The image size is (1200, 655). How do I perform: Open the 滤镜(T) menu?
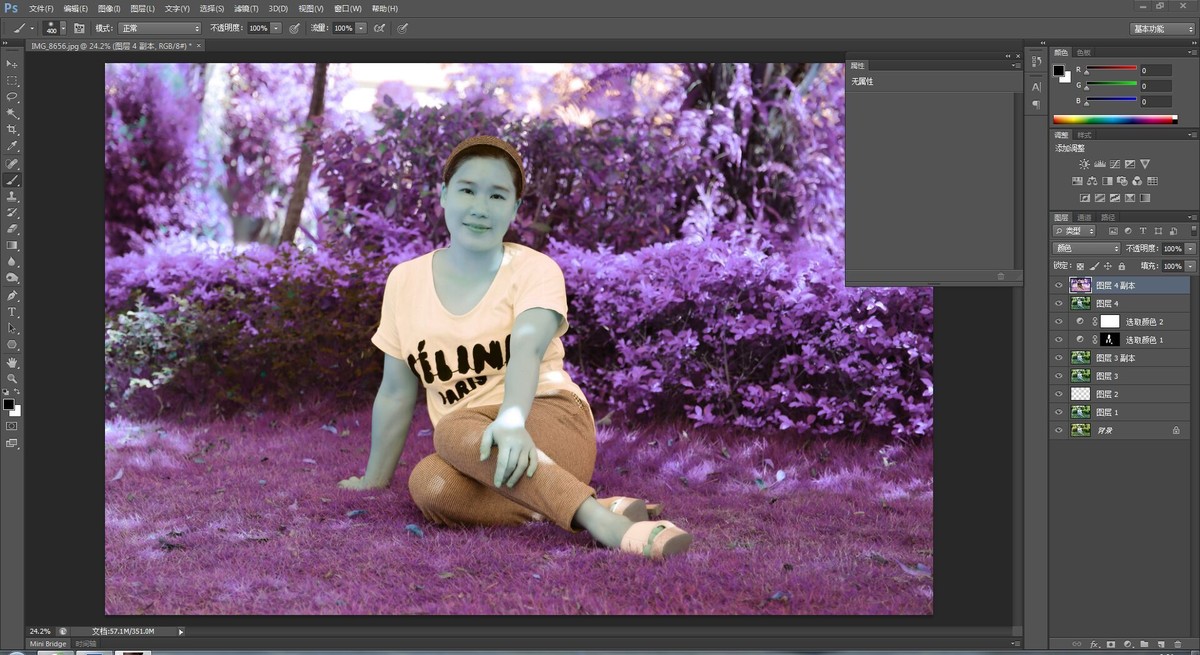click(246, 8)
